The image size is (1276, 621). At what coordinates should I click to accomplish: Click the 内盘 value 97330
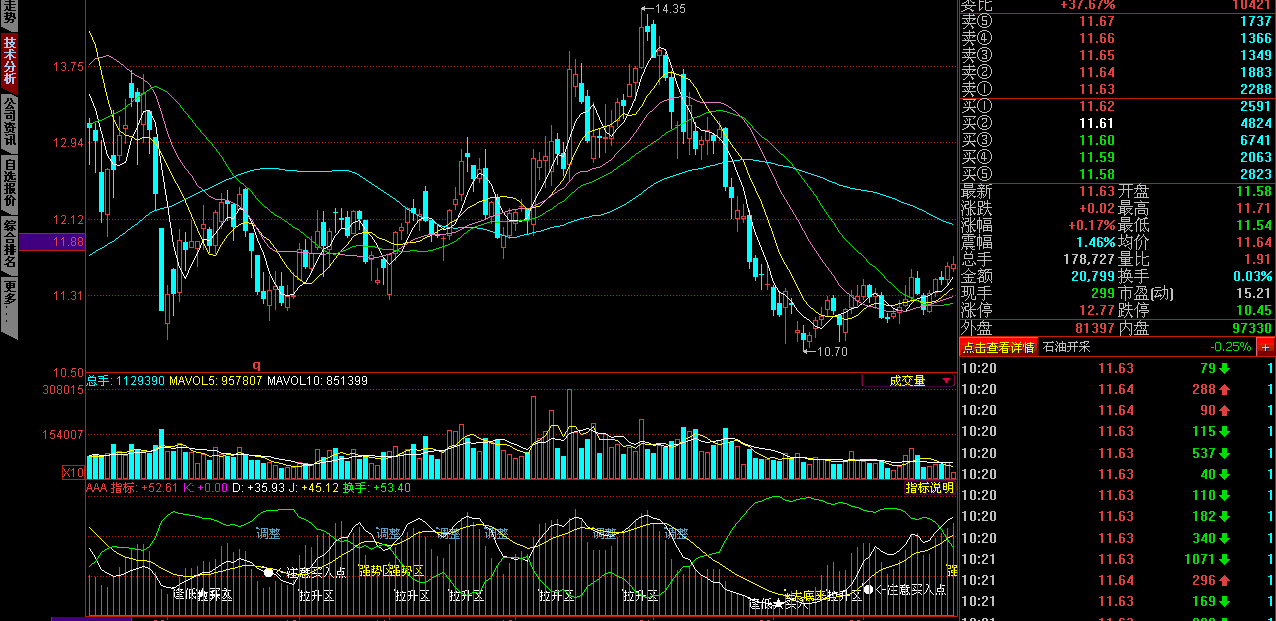coord(1250,328)
